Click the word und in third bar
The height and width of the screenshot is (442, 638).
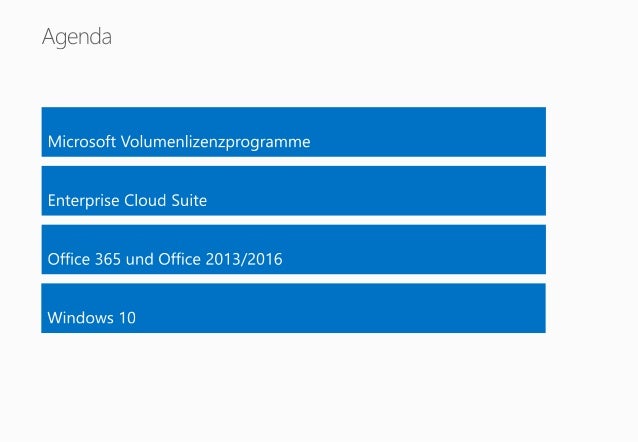point(140,259)
